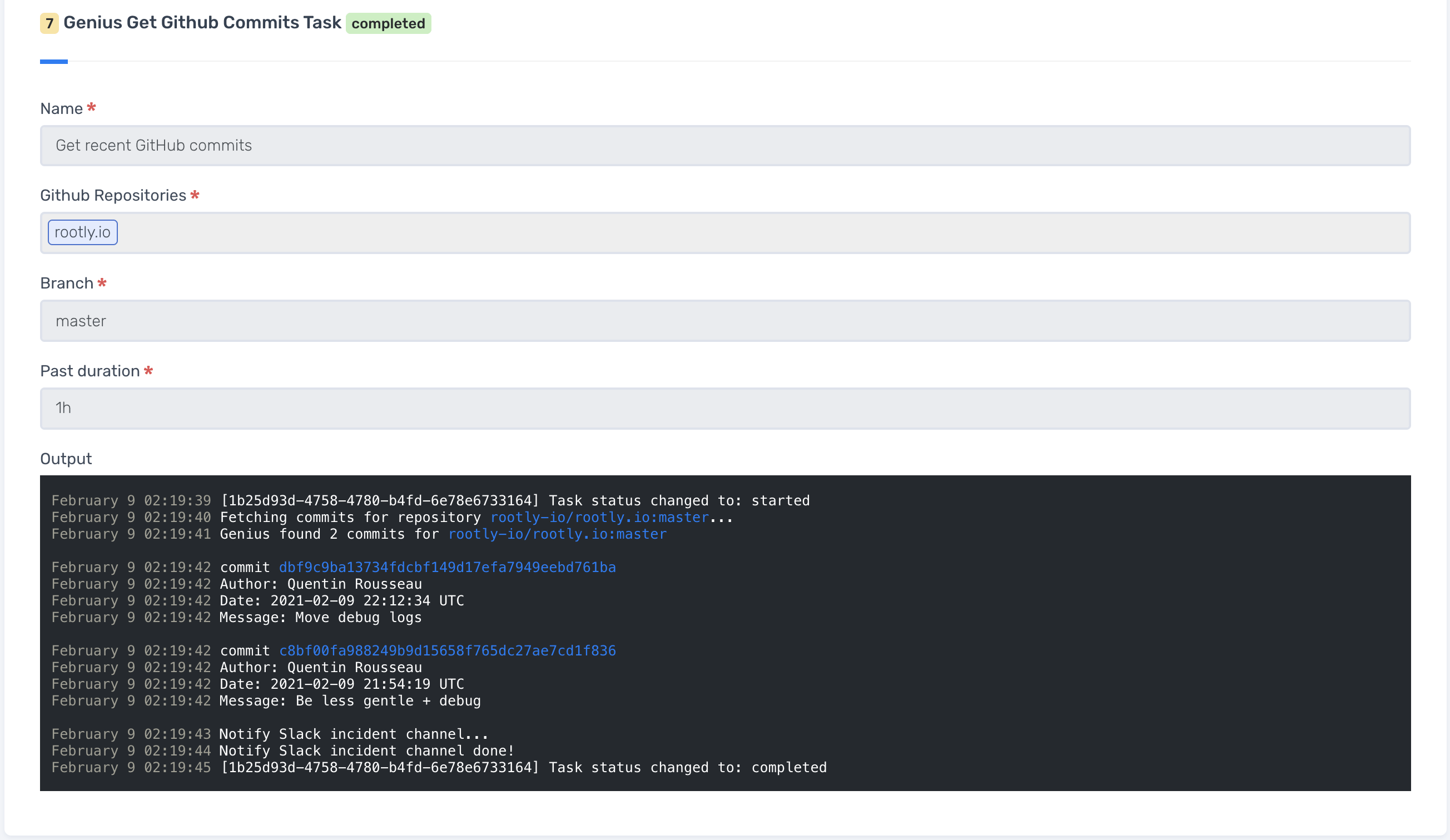Image resolution: width=1450 pixels, height=840 pixels.
Task: Click 'Notify Slack incident channel done!' line
Action: click(282, 751)
